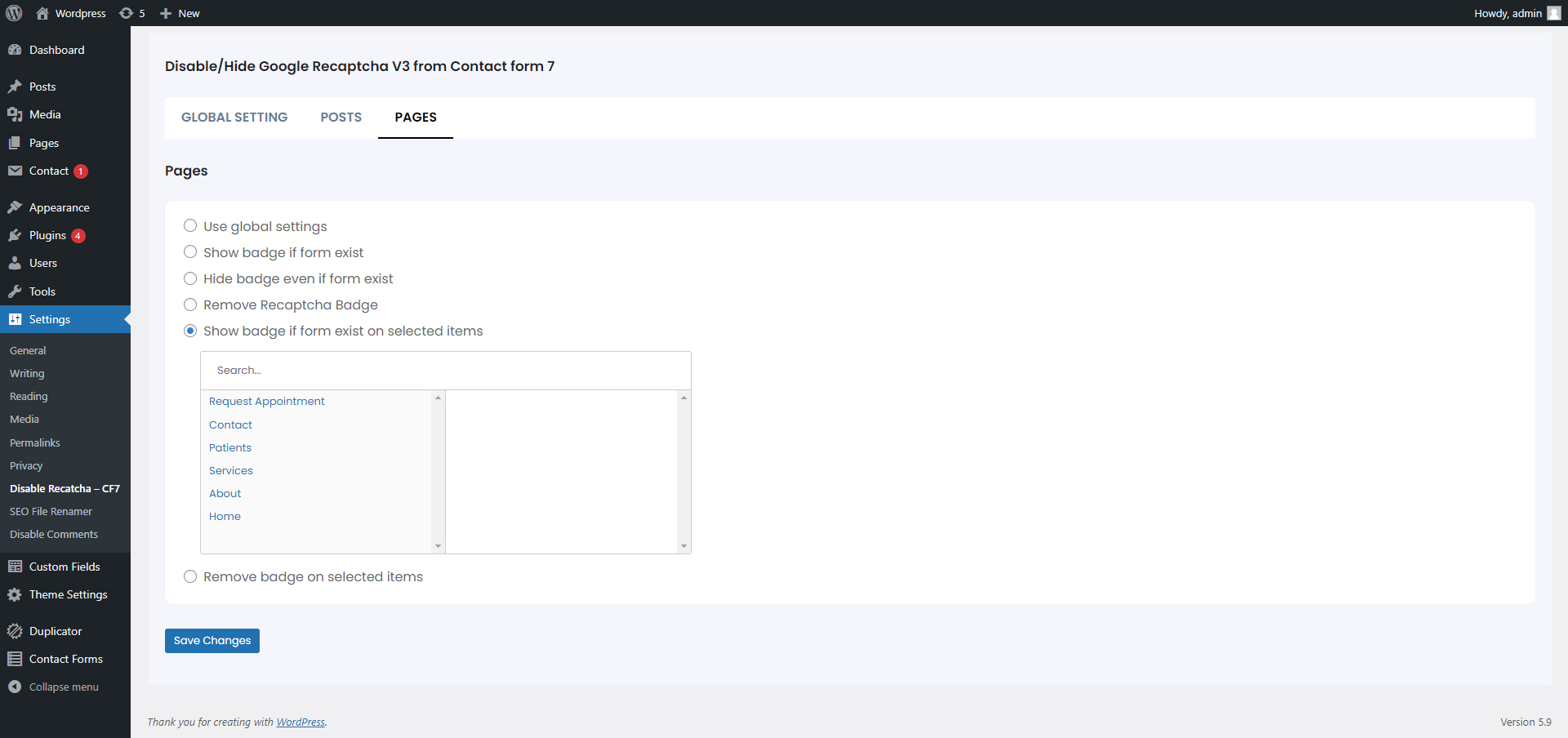Click the left list scroll-up arrow
Screen dimensions: 1568x738
(x=439, y=398)
